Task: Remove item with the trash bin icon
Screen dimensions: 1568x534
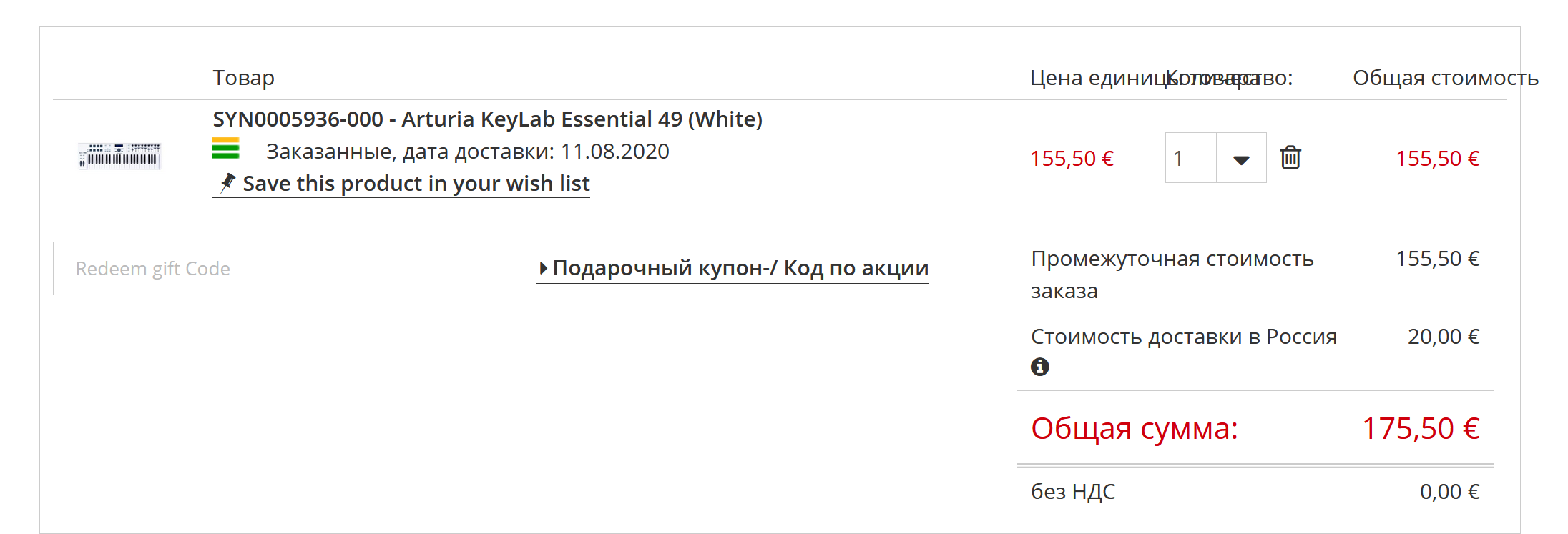Action: coord(1290,157)
